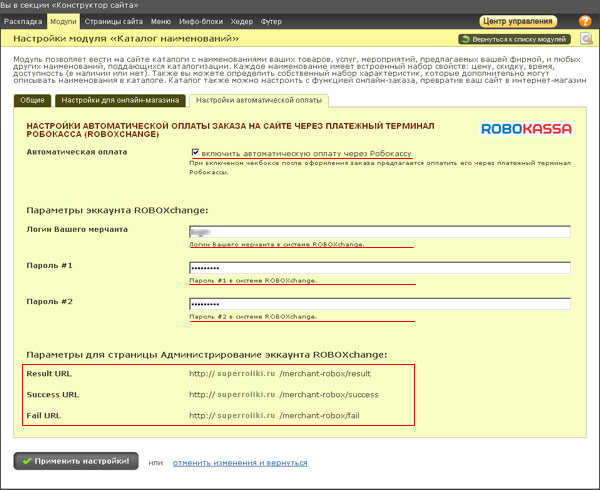
Task: Click the отменить изменения и вернуться link
Action: [x=240, y=463]
